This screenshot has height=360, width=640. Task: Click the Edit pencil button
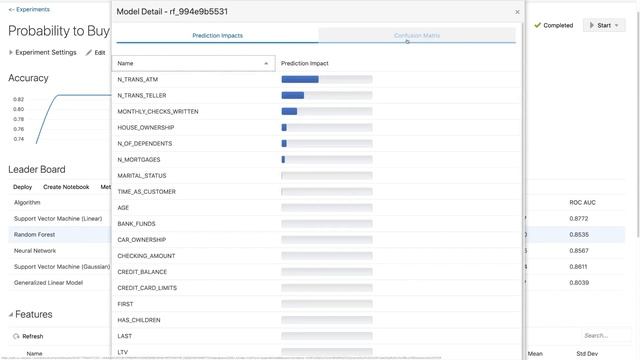click(96, 53)
